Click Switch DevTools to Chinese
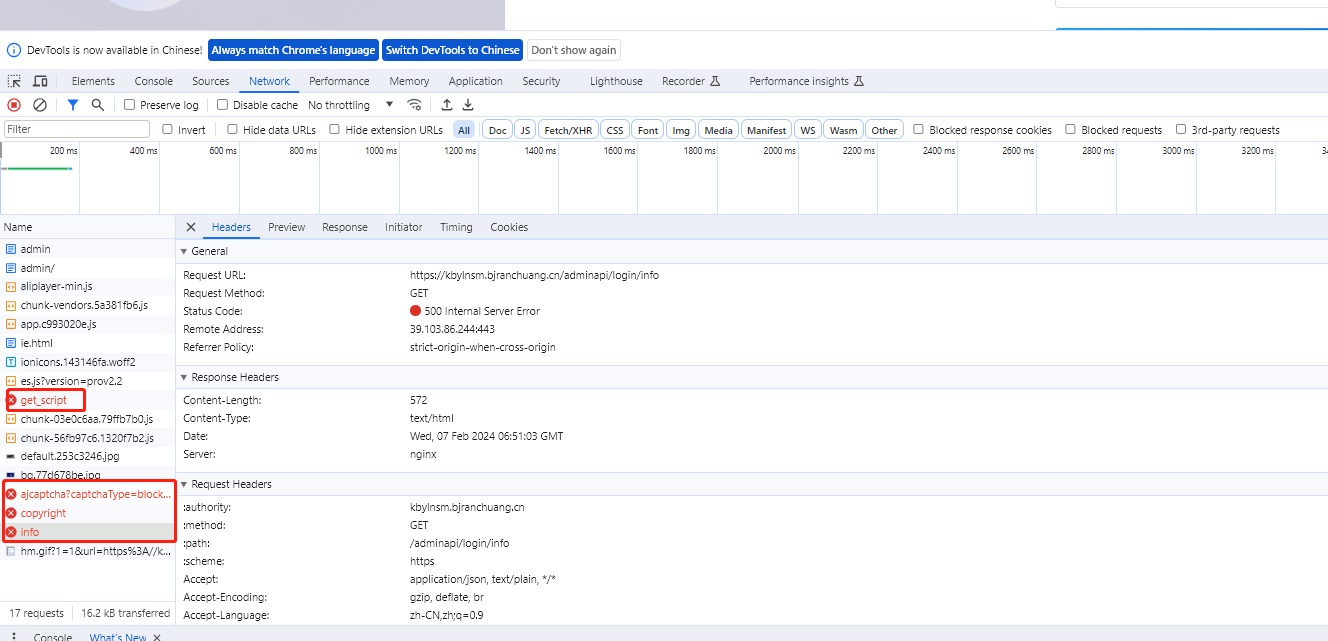 click(453, 50)
